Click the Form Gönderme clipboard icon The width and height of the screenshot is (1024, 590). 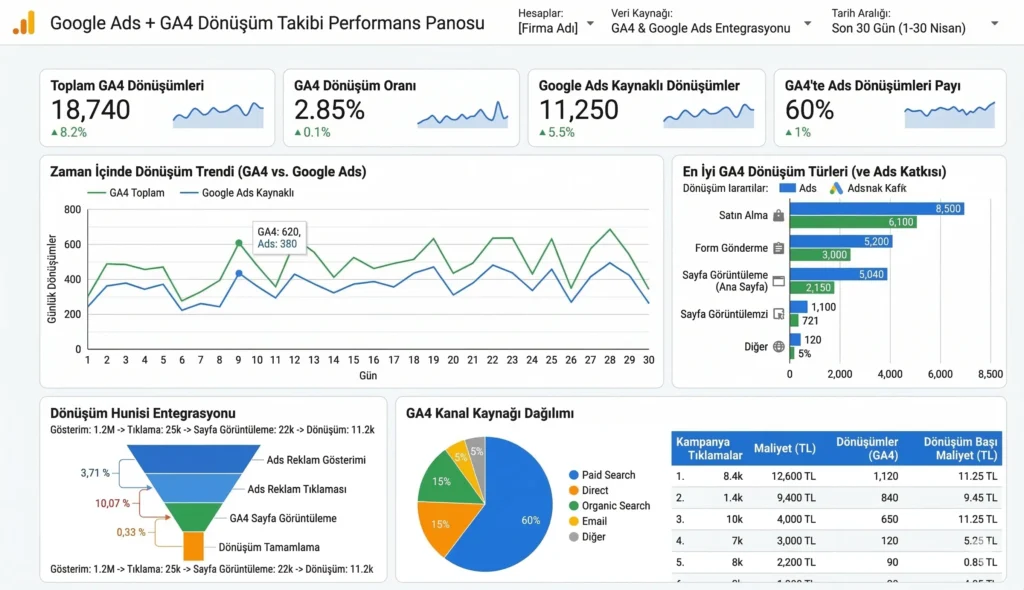(778, 247)
